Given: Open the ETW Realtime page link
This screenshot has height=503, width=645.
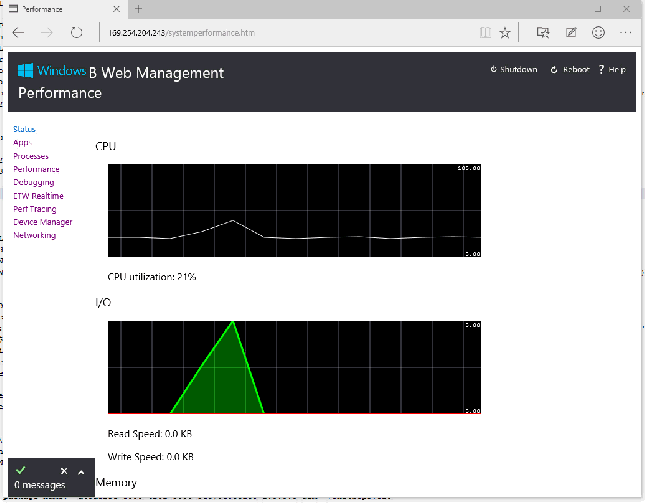Looking at the screenshot, I should coord(38,196).
